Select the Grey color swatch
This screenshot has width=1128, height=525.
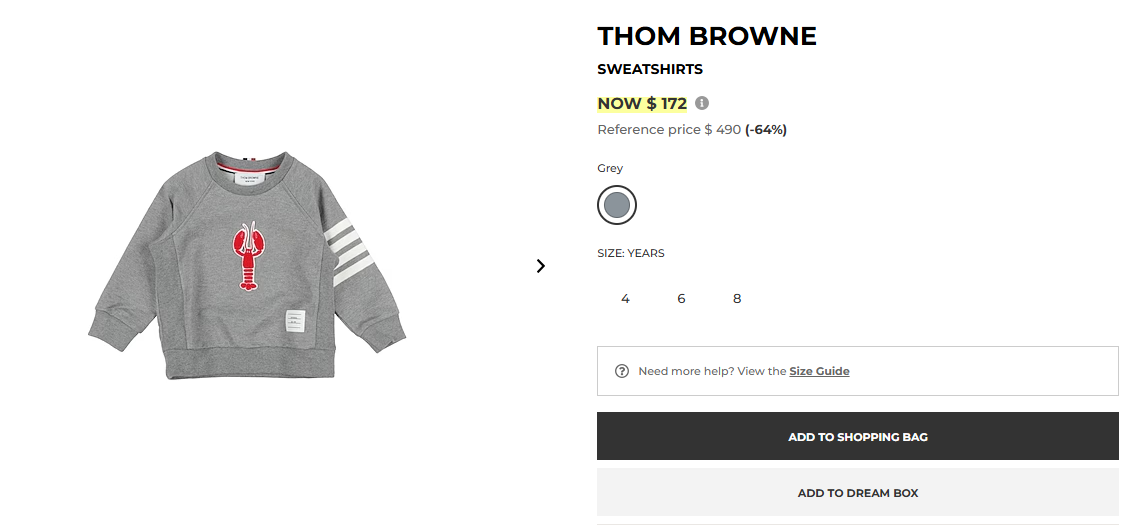pyautogui.click(x=617, y=205)
